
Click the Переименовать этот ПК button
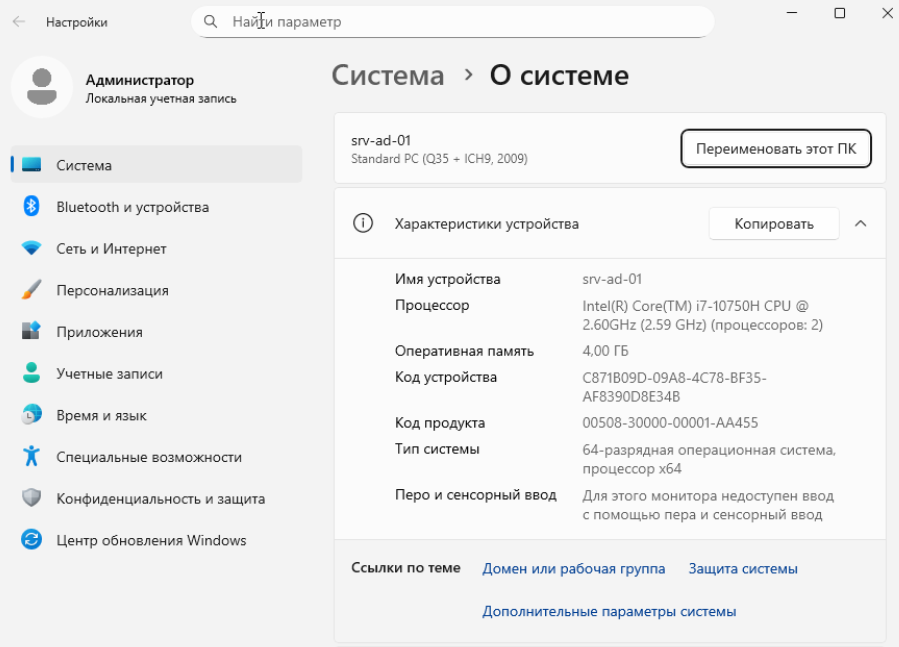click(x=776, y=149)
